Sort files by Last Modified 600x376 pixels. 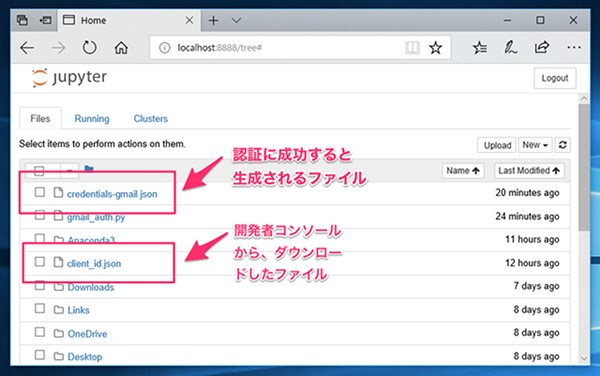pyautogui.click(x=529, y=171)
